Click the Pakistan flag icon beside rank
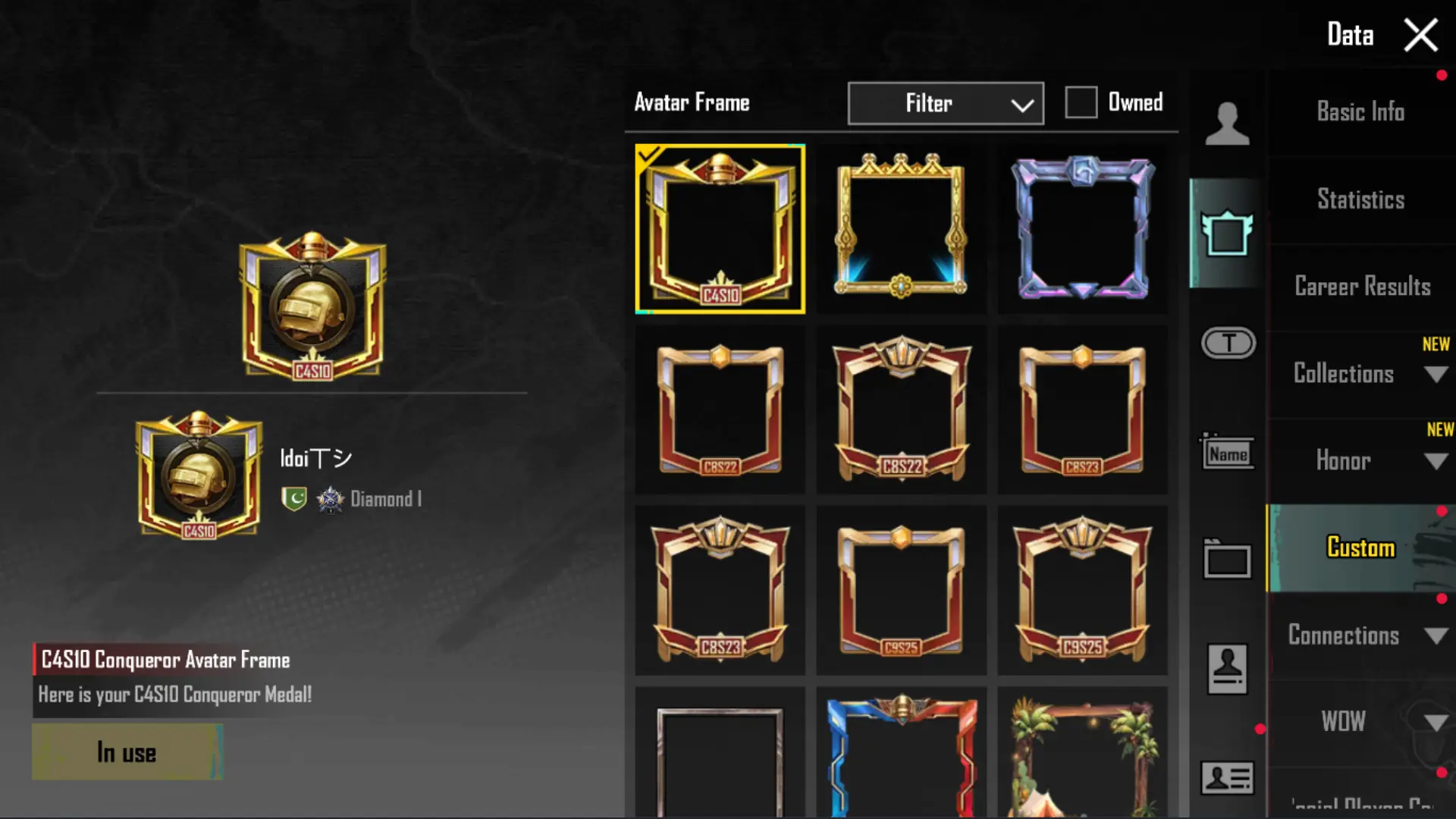The height and width of the screenshot is (819, 1456). pyautogui.click(x=294, y=499)
